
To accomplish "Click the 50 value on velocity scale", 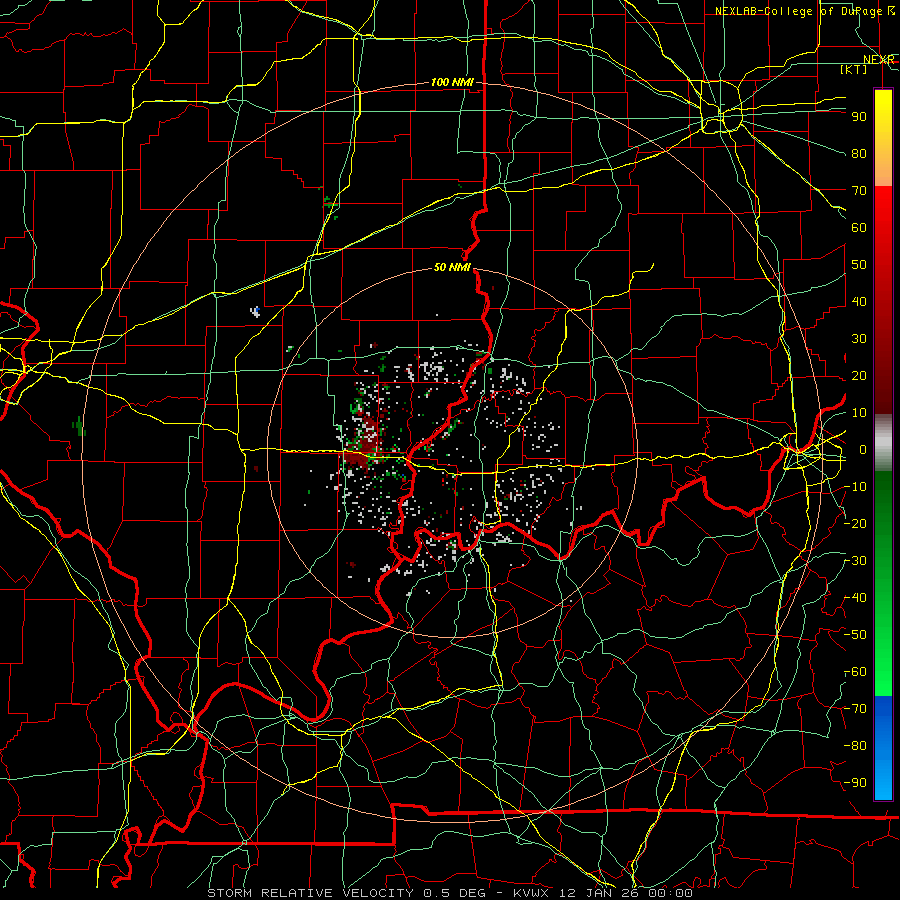I will coord(859,265).
